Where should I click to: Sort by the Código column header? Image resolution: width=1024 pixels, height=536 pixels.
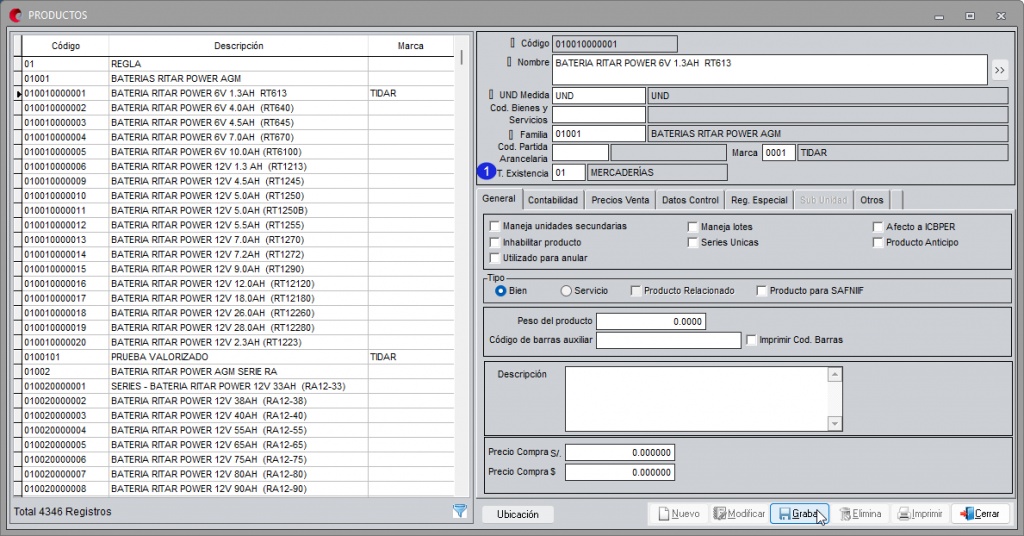click(65, 46)
